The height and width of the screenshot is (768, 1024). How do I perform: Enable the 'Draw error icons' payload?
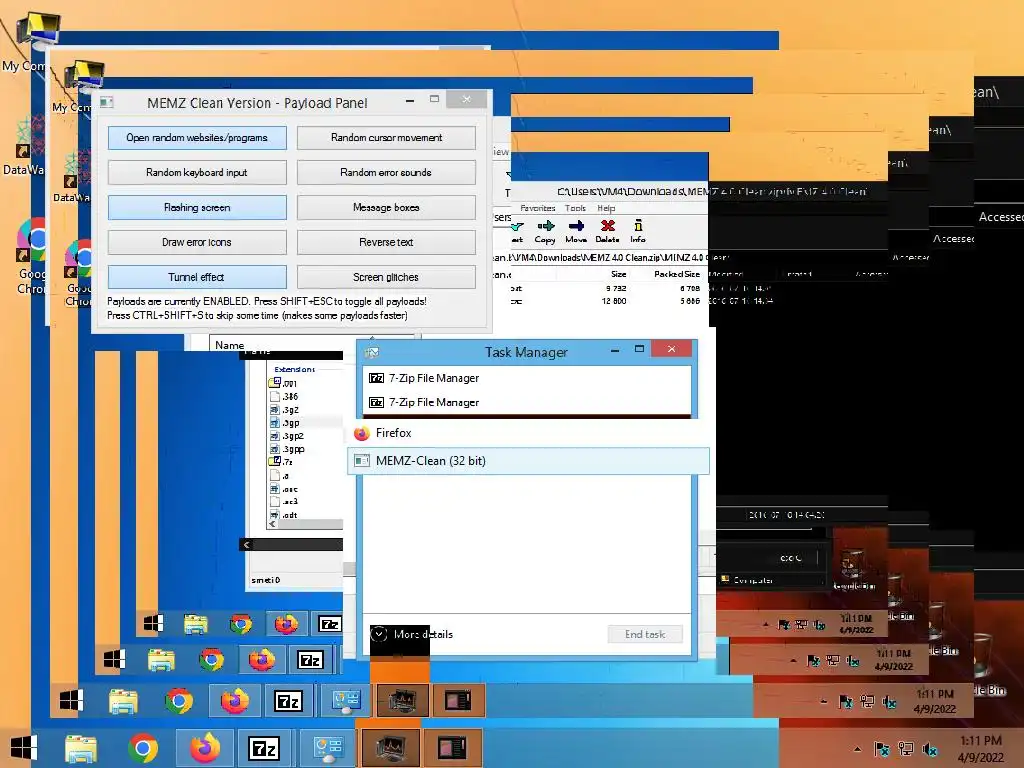tap(197, 242)
